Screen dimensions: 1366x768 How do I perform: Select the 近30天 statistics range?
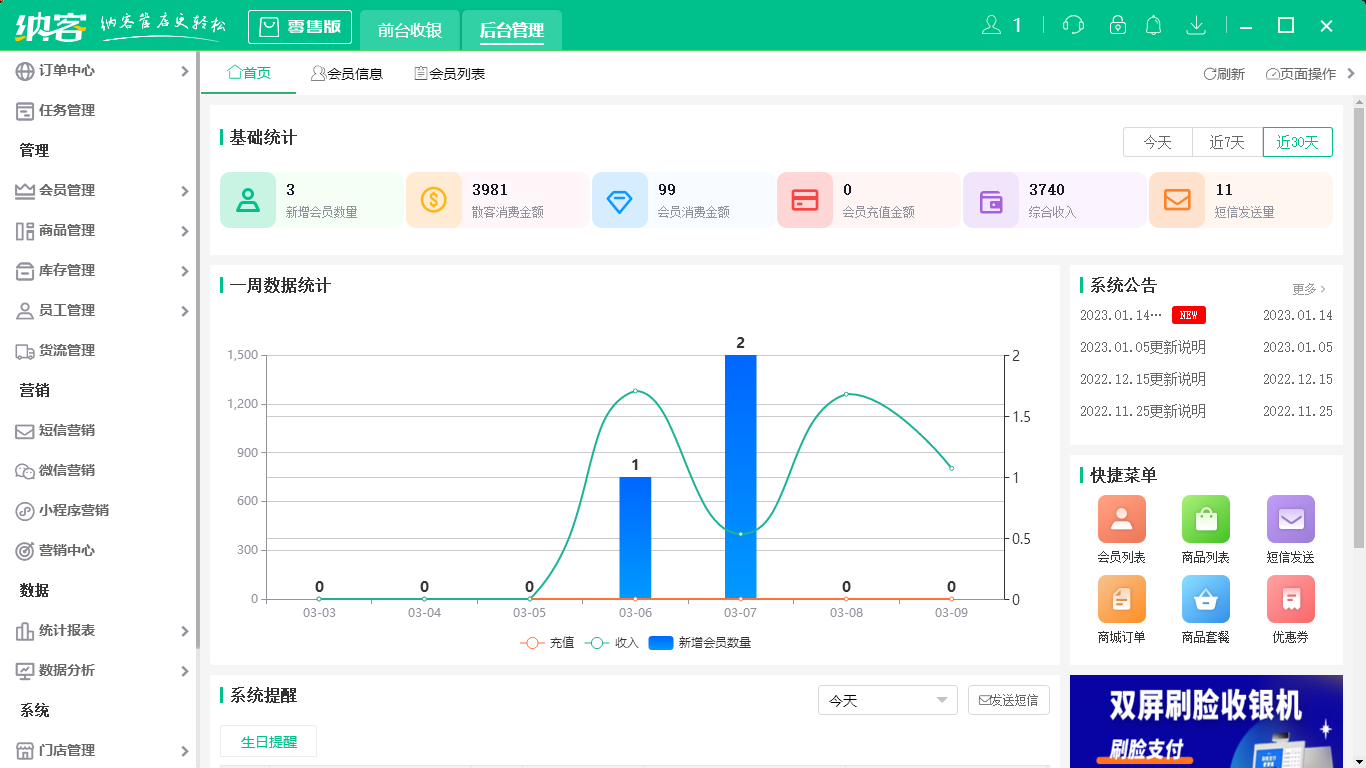pos(1297,142)
